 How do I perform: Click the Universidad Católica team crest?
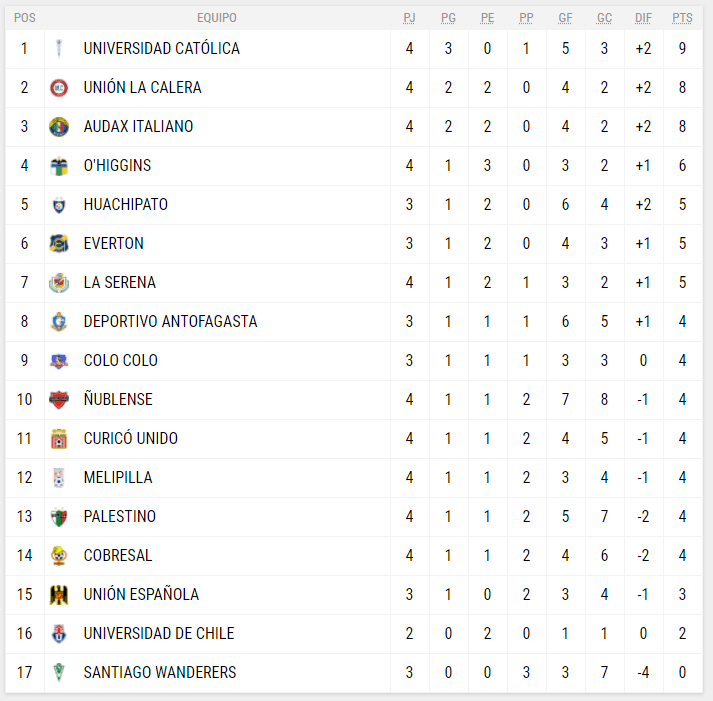pos(59,48)
